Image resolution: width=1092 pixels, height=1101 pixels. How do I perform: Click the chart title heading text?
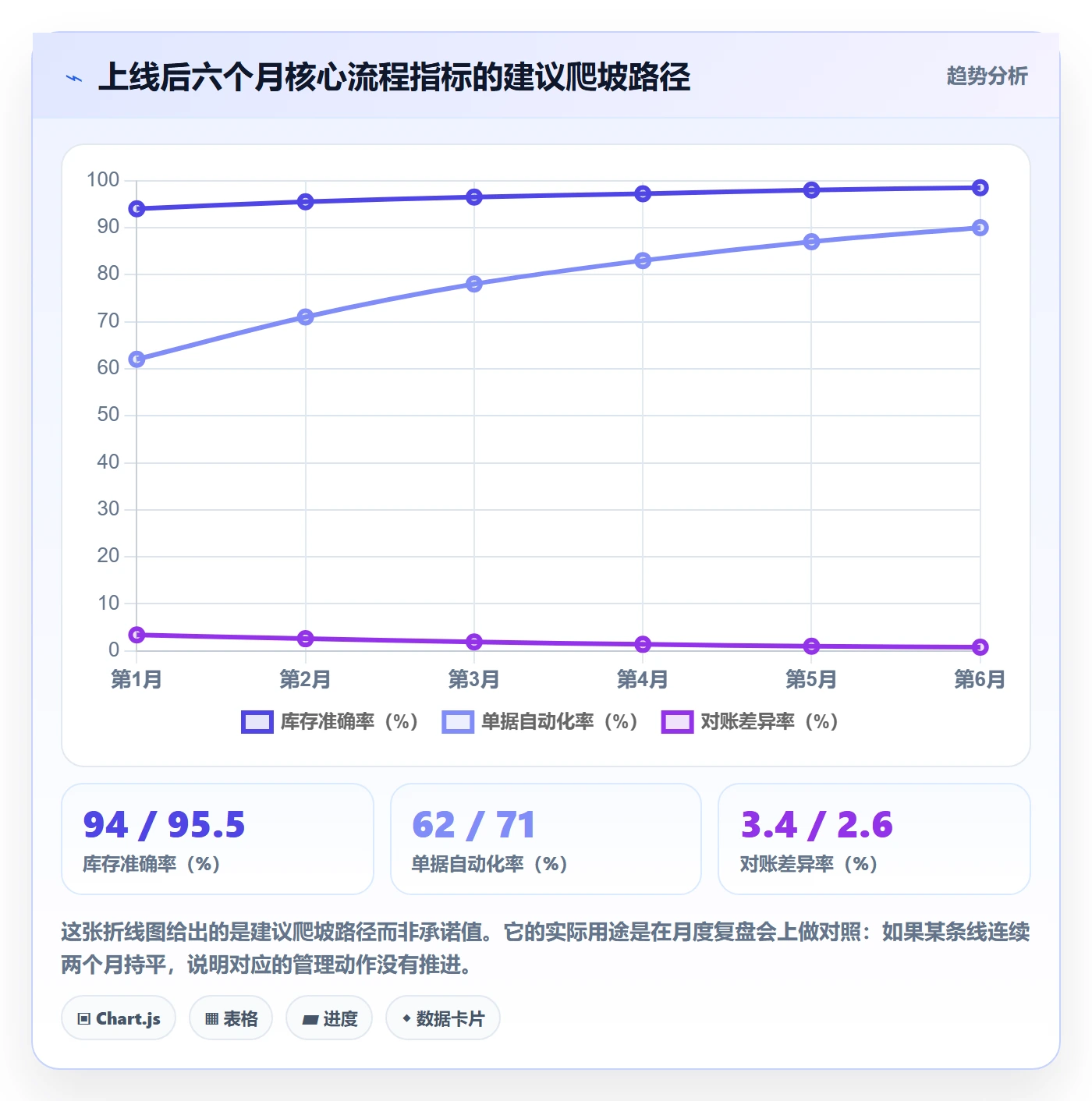coord(394,77)
